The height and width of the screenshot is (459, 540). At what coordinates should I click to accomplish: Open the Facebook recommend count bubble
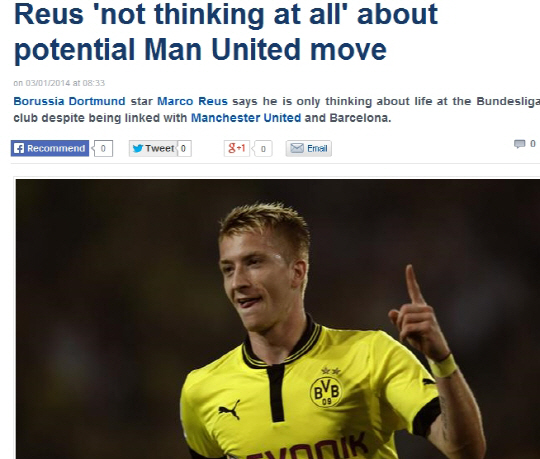[x=103, y=148]
